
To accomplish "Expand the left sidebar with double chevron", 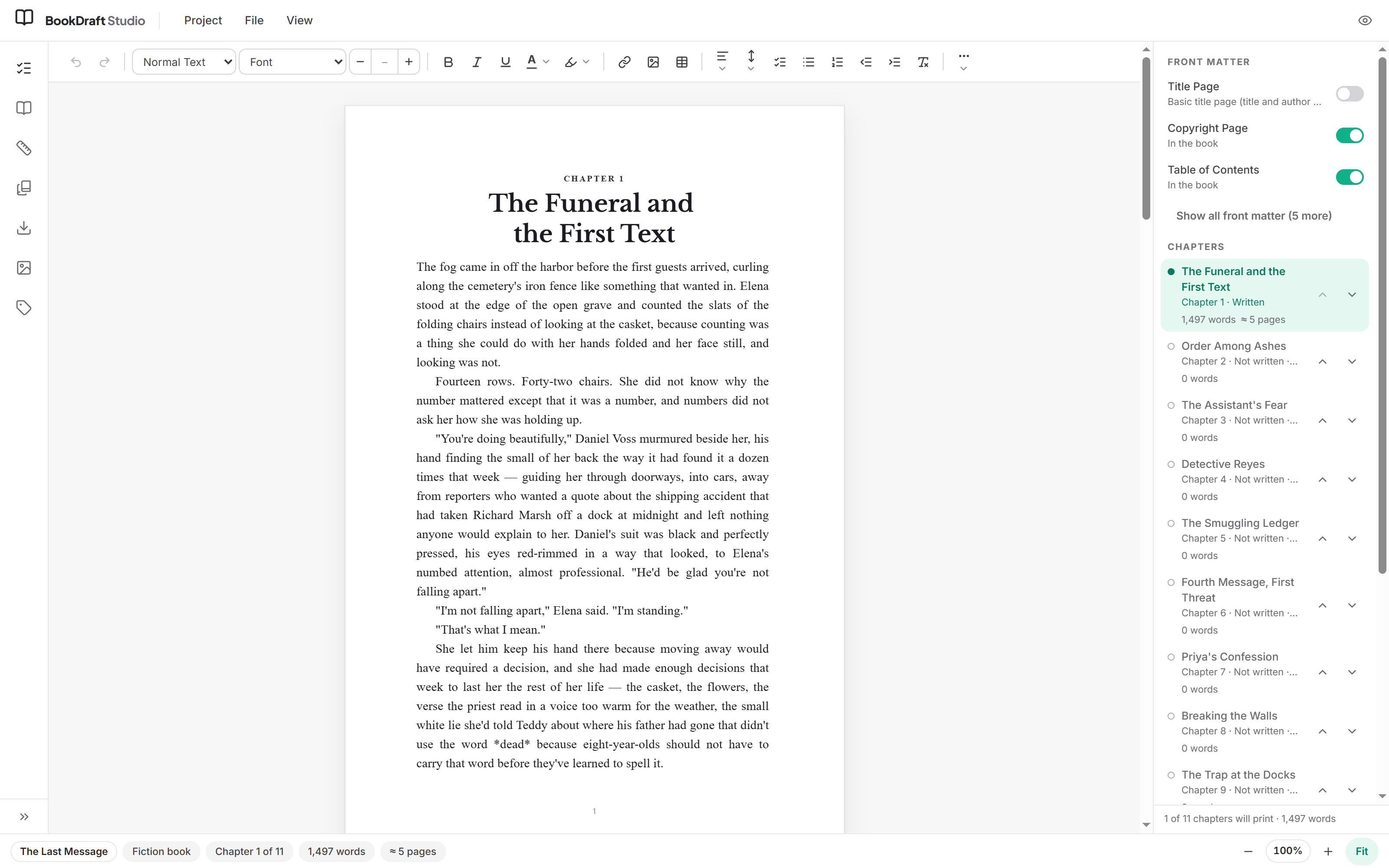I will (x=24, y=816).
